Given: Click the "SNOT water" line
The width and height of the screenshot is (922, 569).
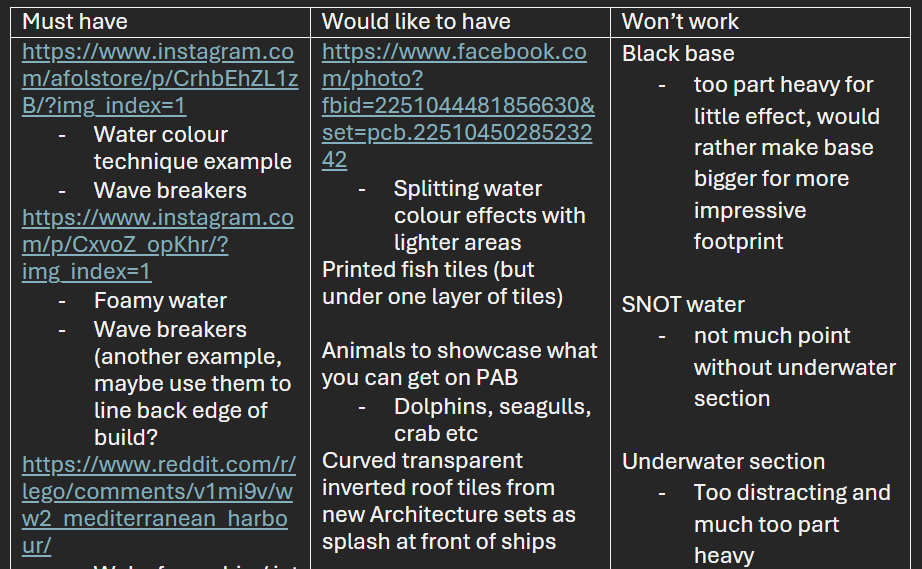Looking at the screenshot, I should click(x=683, y=304).
